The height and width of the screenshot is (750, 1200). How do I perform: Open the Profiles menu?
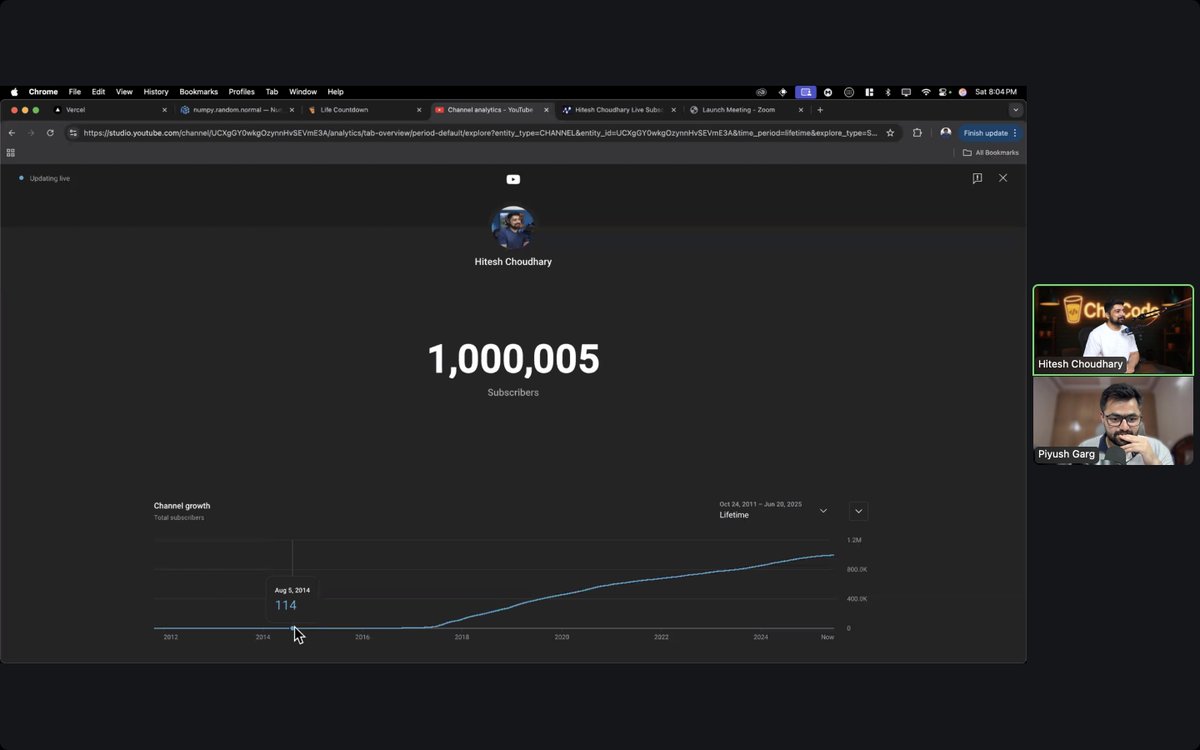coord(242,92)
